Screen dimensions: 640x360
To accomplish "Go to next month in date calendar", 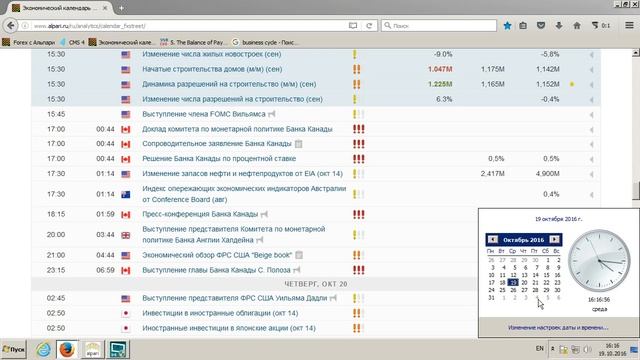I will click(x=554, y=240).
